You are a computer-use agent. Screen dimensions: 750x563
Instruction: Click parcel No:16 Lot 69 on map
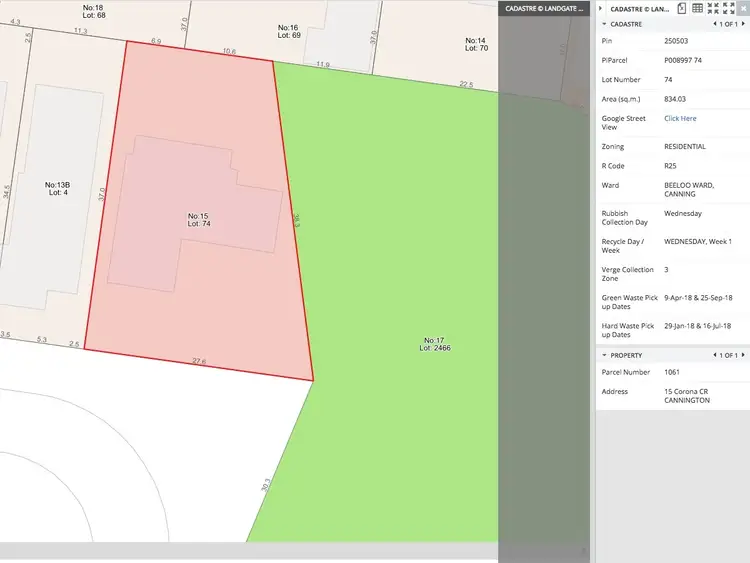pyautogui.click(x=288, y=32)
